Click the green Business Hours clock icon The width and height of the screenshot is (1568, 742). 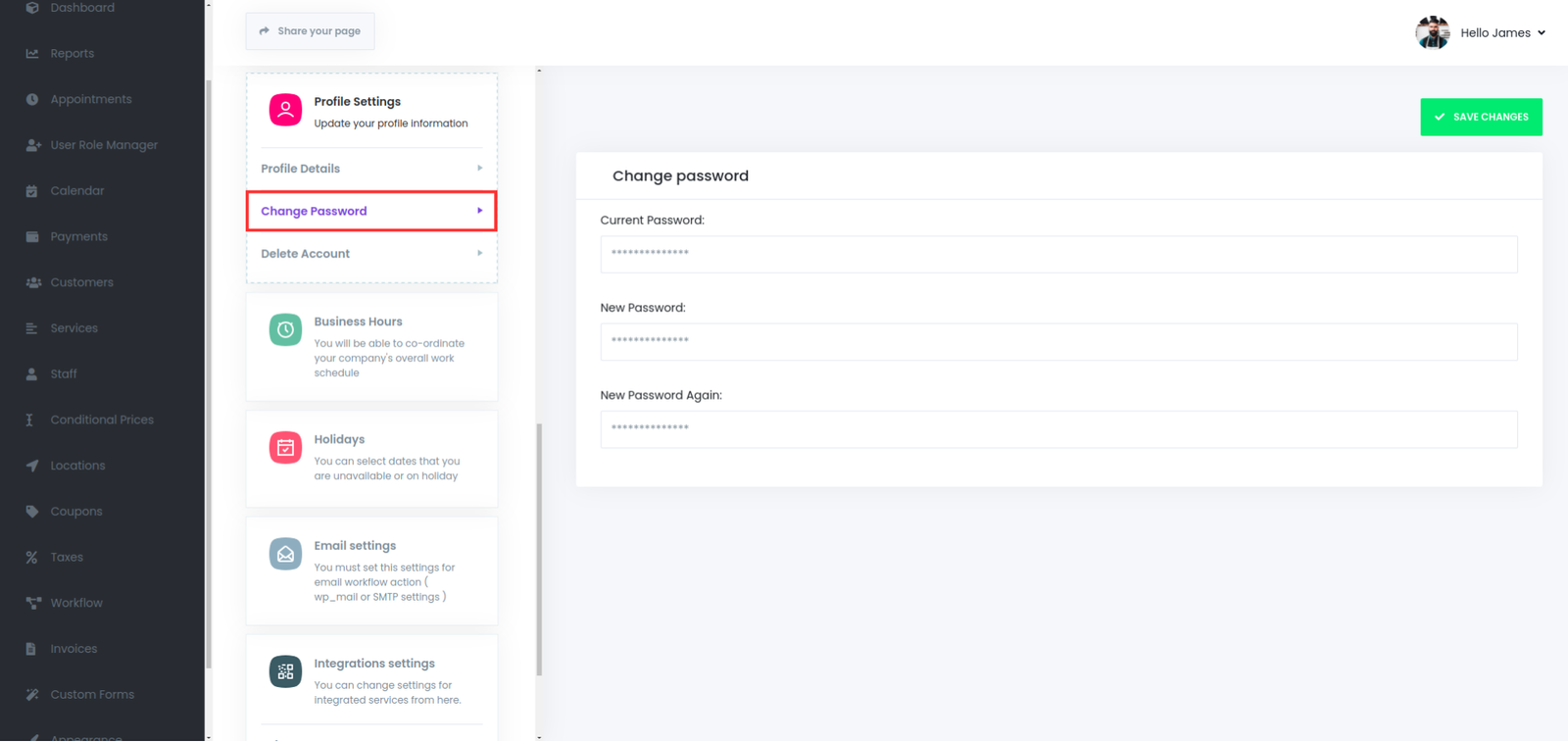click(x=285, y=330)
